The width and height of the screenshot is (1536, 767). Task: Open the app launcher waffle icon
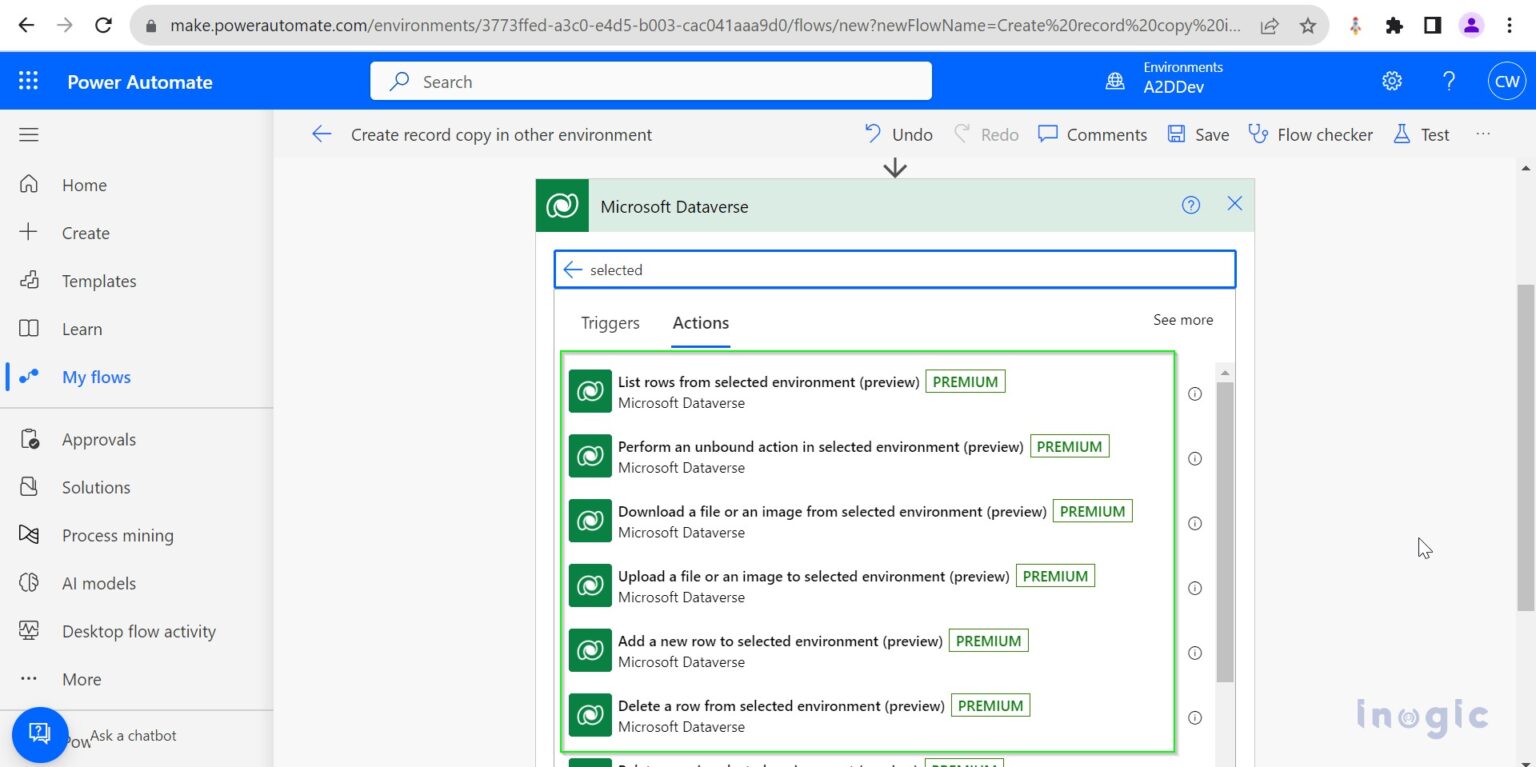coord(28,81)
